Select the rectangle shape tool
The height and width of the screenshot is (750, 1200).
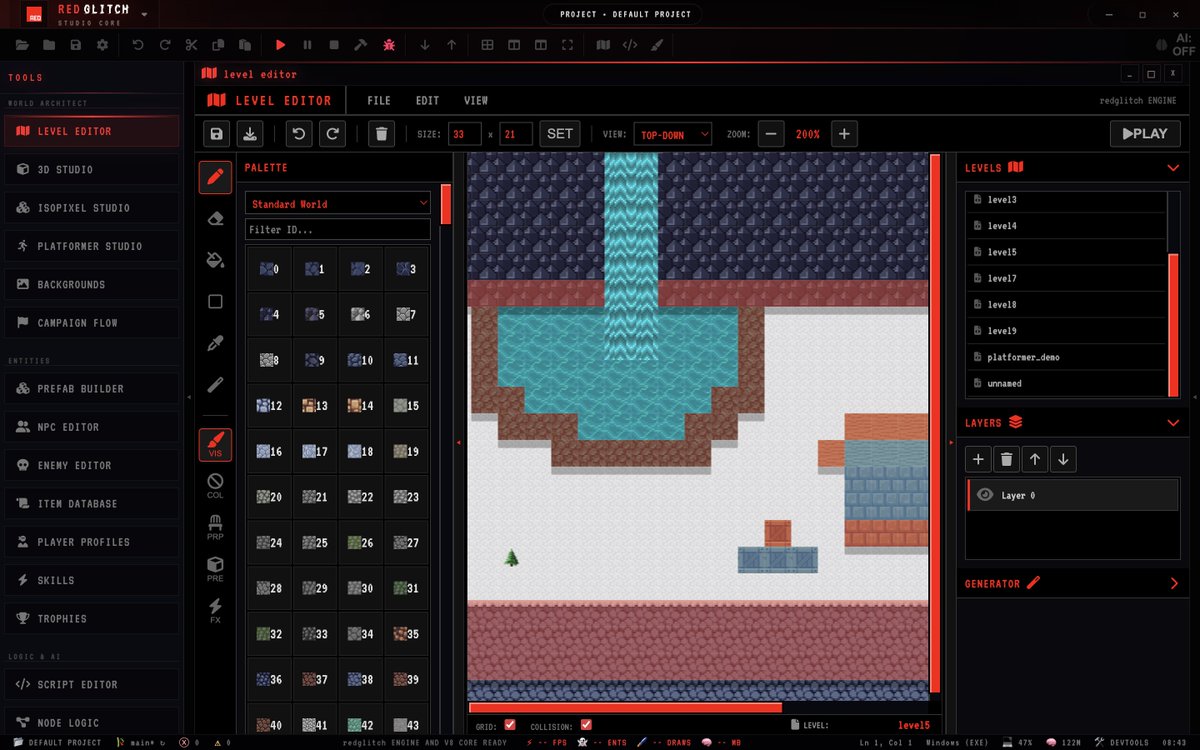click(x=215, y=302)
